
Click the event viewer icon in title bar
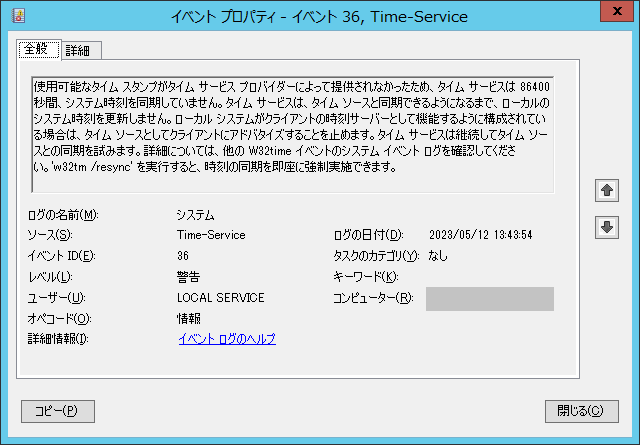[x=18, y=16]
